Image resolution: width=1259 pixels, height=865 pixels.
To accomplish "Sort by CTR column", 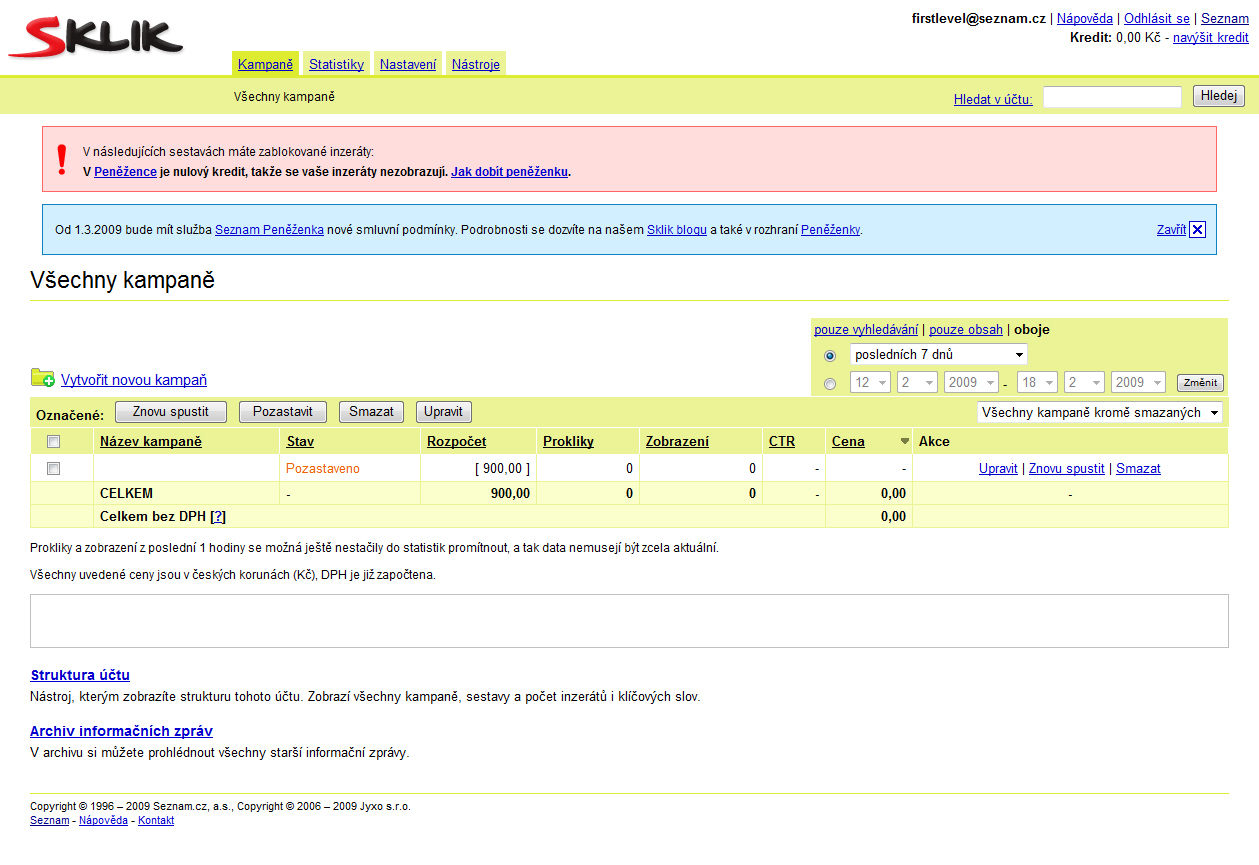I will coord(782,442).
